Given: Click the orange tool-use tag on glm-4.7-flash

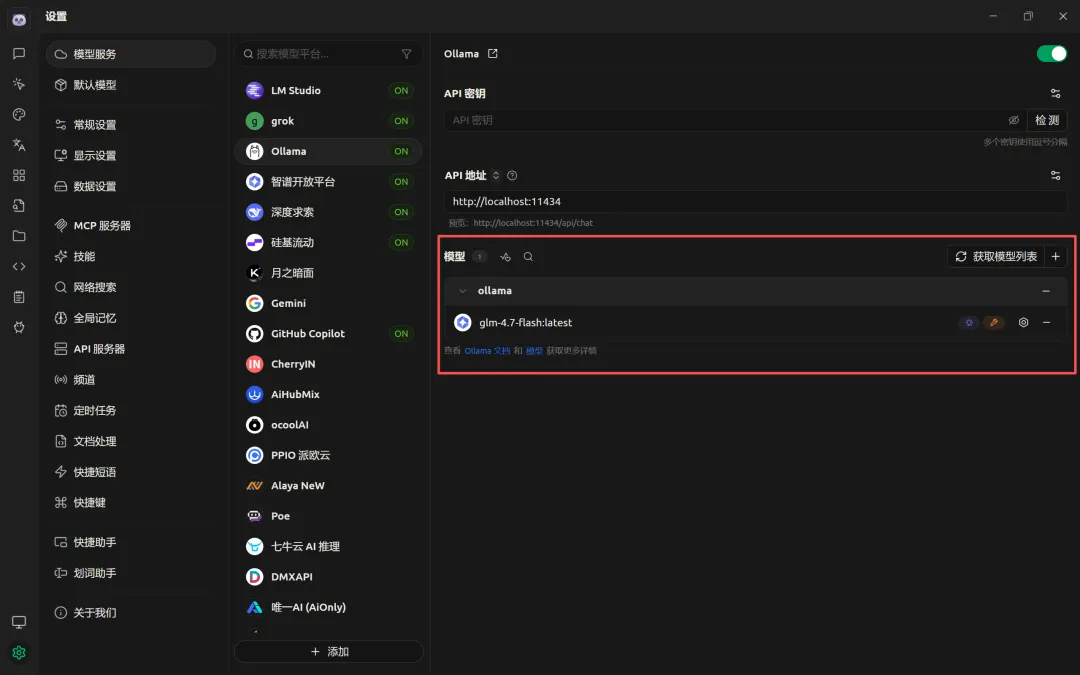Looking at the screenshot, I should click(993, 322).
